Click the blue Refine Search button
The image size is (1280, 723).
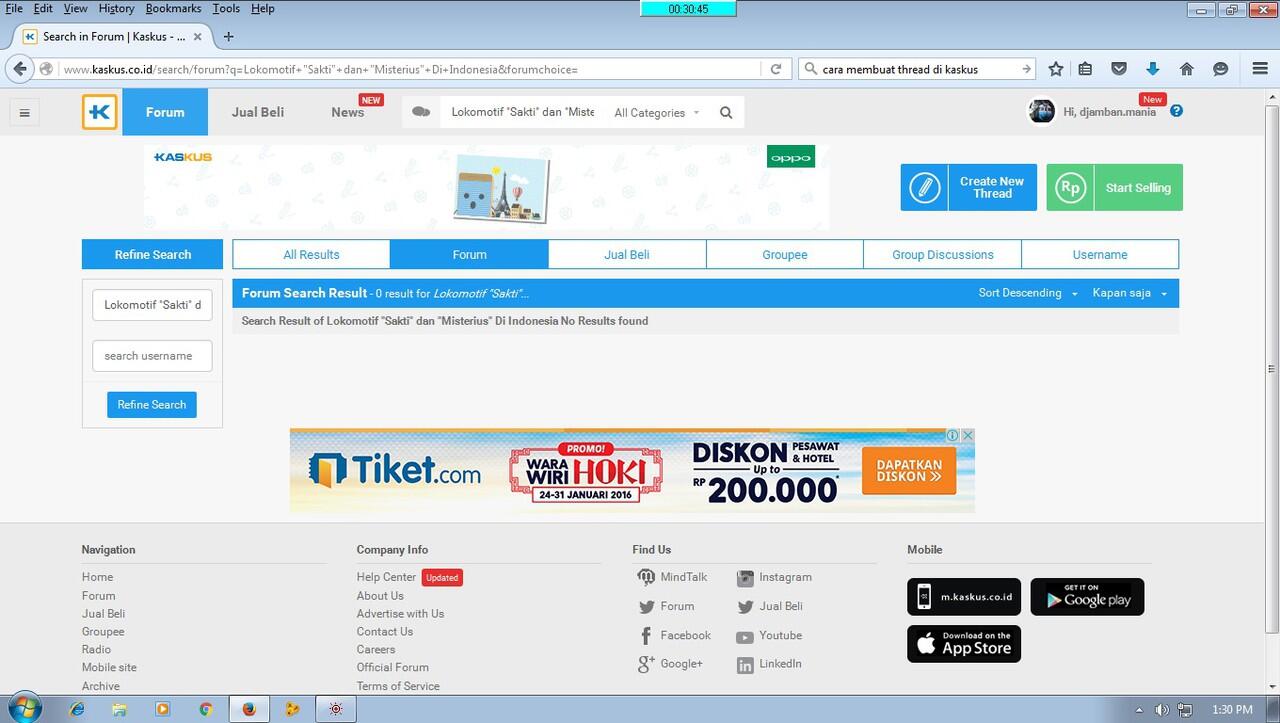coord(152,404)
